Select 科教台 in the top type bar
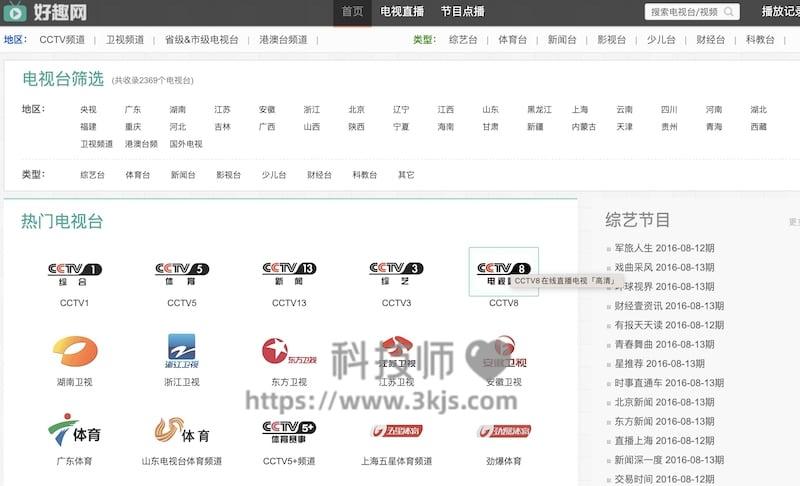Screen dimensions: 800x486 [x=760, y=40]
